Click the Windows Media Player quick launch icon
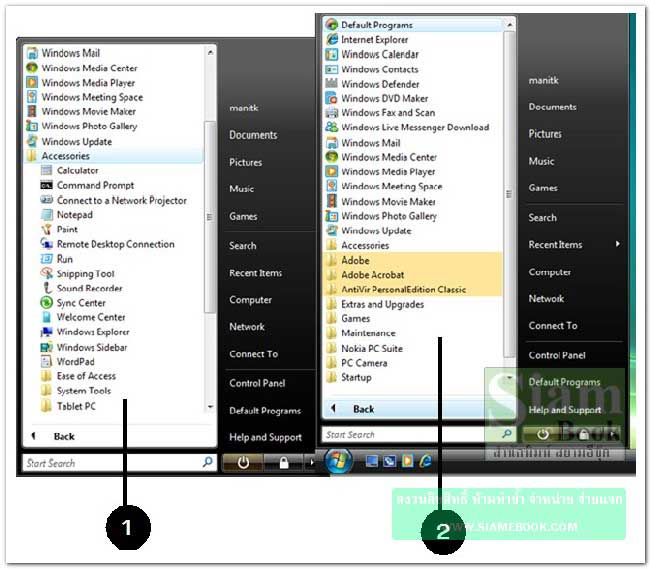This screenshot has width=651, height=569. pyautogui.click(x=408, y=461)
